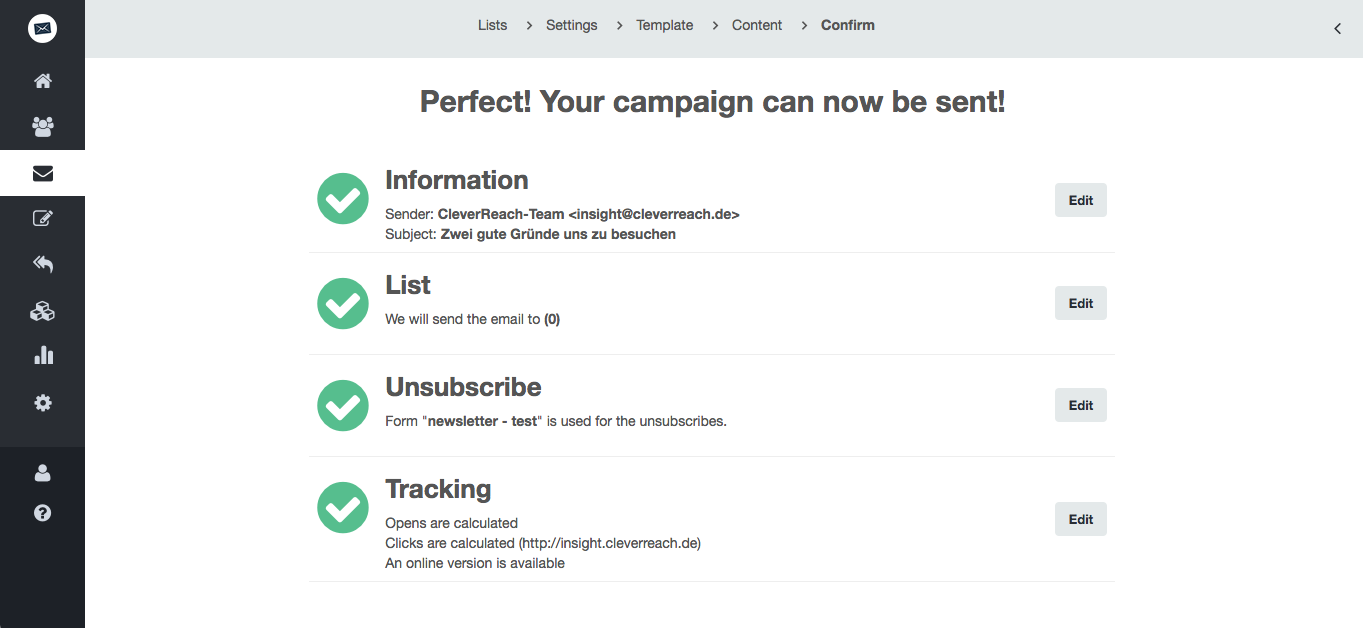Go to the Content step in breadcrumb
This screenshot has height=628, width=1363.
coord(757,25)
